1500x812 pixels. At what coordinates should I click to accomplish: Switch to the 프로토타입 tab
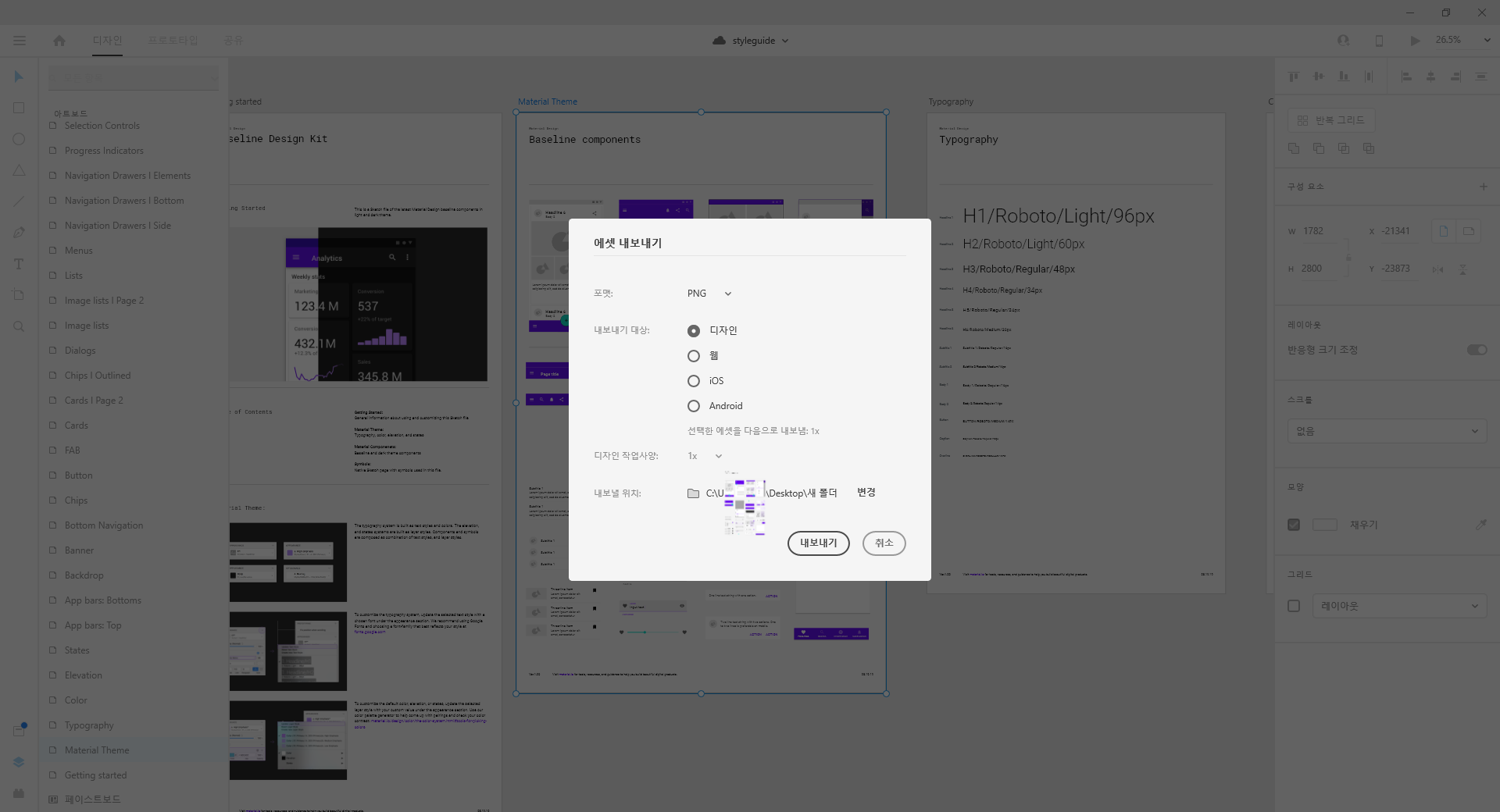coord(173,41)
